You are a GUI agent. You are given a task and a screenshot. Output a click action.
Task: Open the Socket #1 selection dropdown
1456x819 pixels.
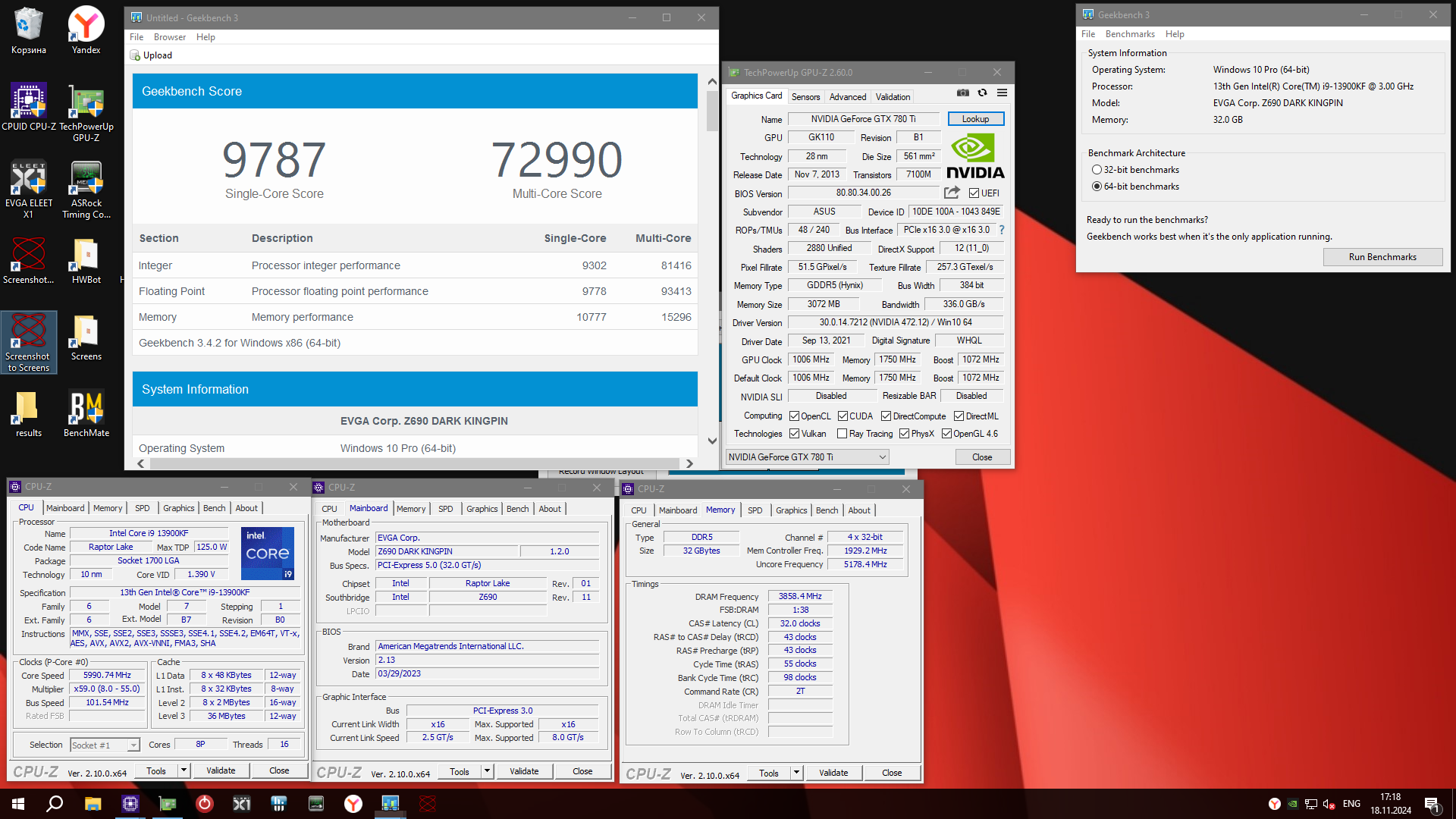click(105, 745)
